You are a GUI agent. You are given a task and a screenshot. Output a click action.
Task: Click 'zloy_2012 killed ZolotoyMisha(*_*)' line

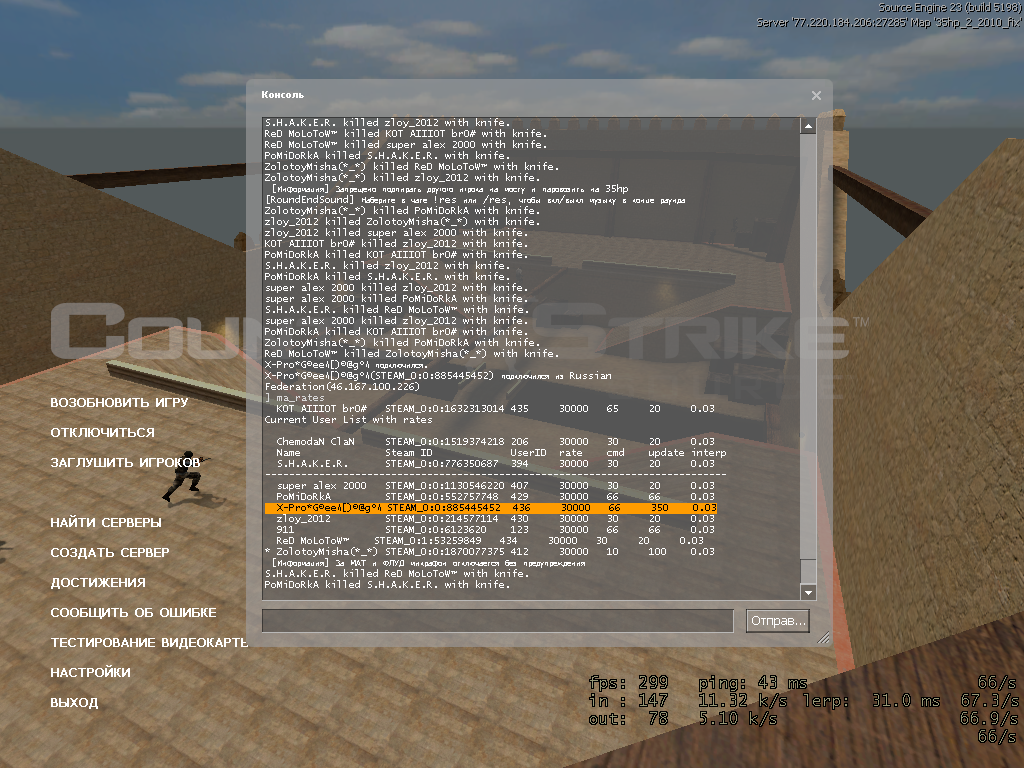tap(402, 221)
